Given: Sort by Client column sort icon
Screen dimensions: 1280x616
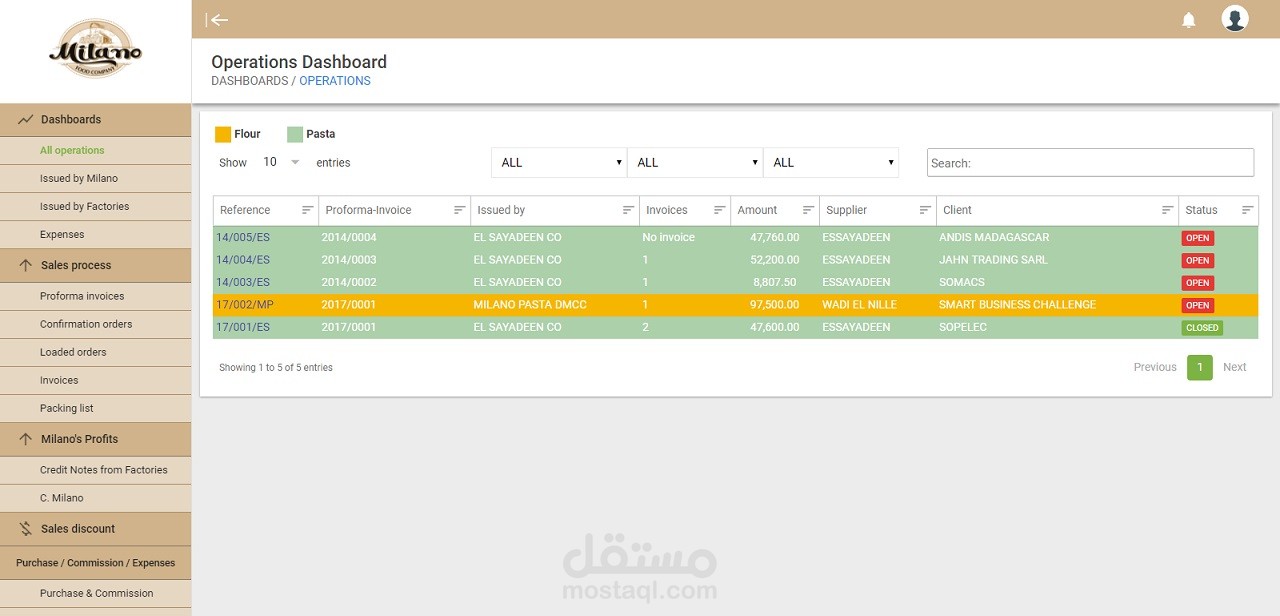Looking at the screenshot, I should coord(1168,210).
